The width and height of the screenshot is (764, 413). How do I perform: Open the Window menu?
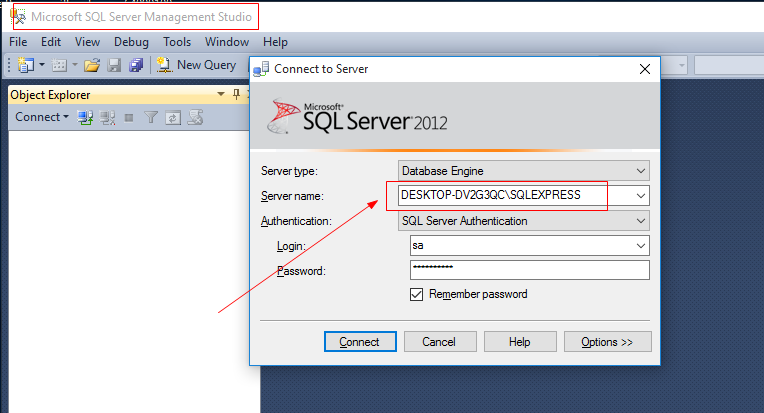point(227,42)
